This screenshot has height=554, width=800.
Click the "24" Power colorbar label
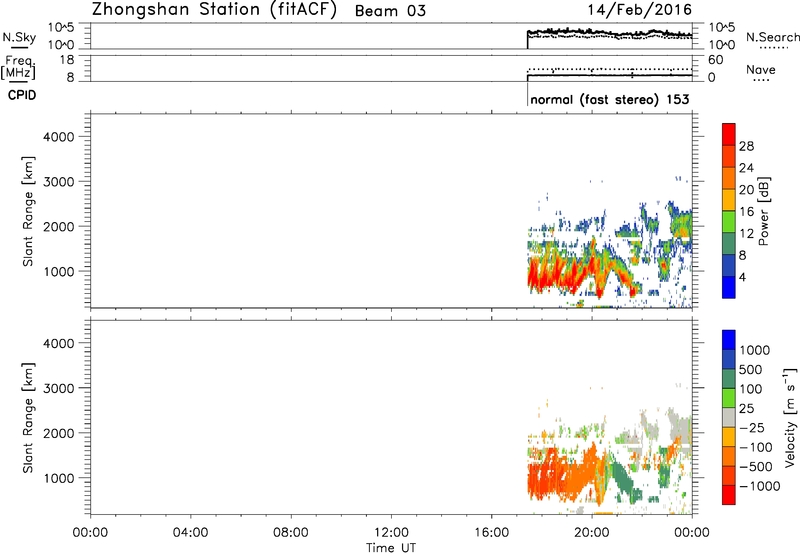tap(746, 168)
